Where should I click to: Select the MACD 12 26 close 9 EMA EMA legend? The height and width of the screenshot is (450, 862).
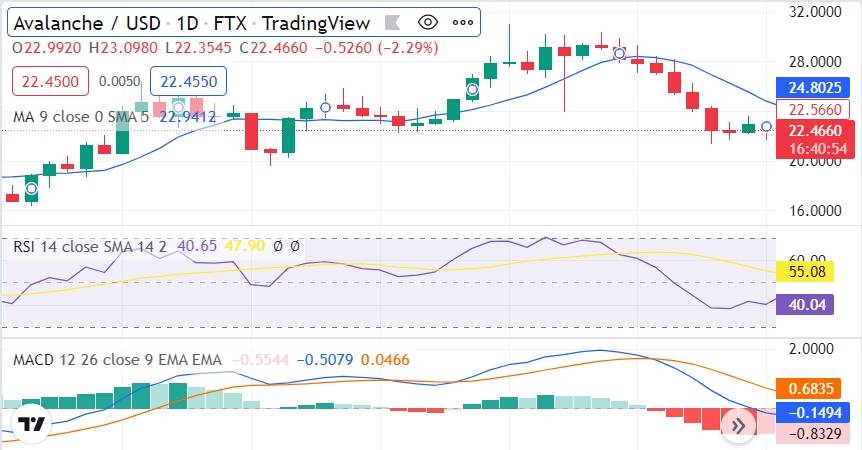pos(117,360)
